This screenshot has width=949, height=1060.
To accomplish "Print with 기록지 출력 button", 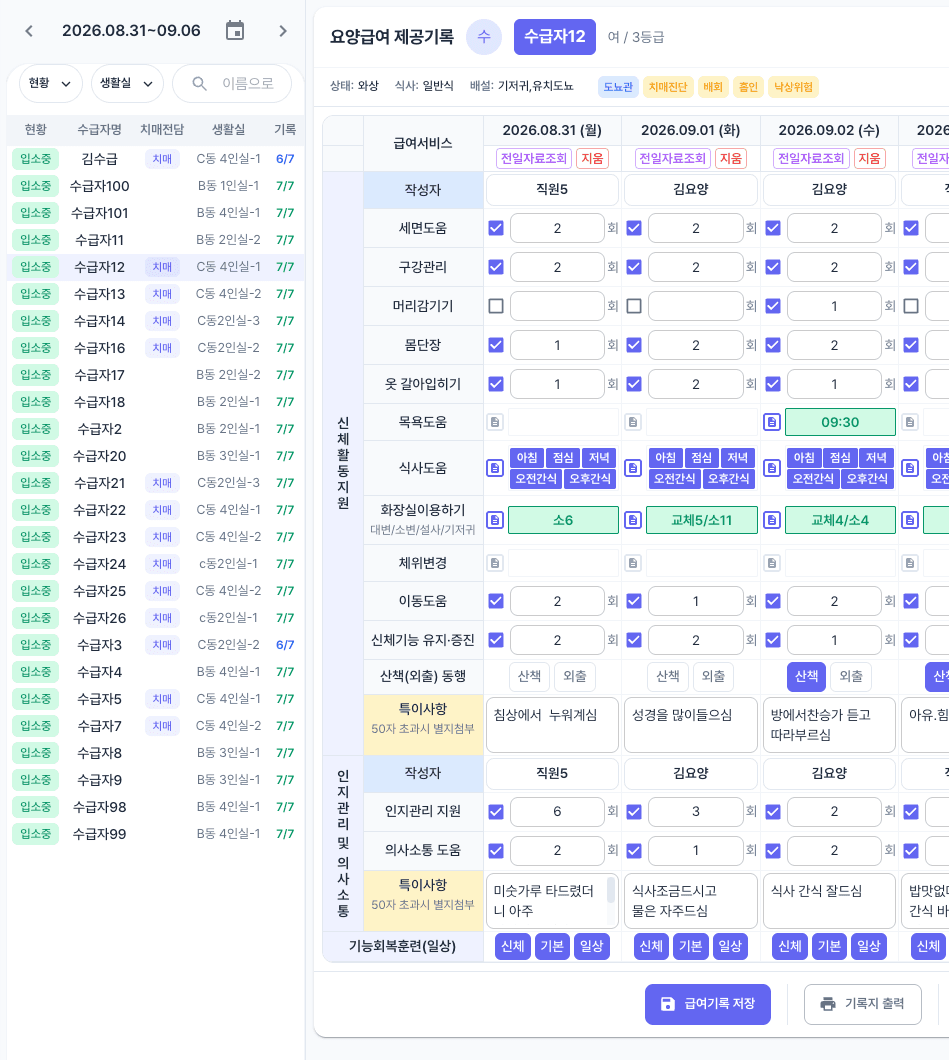I will 862,1004.
